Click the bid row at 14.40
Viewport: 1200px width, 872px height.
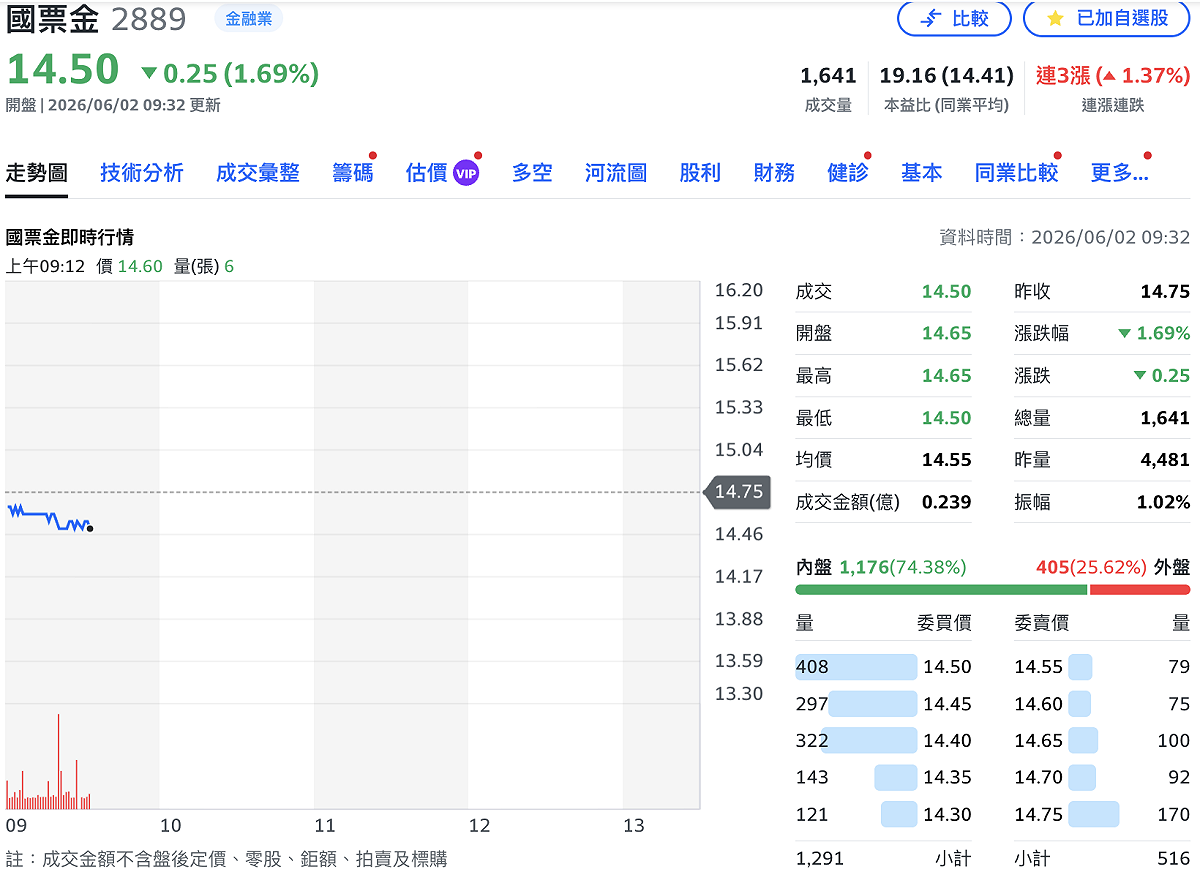[884, 741]
